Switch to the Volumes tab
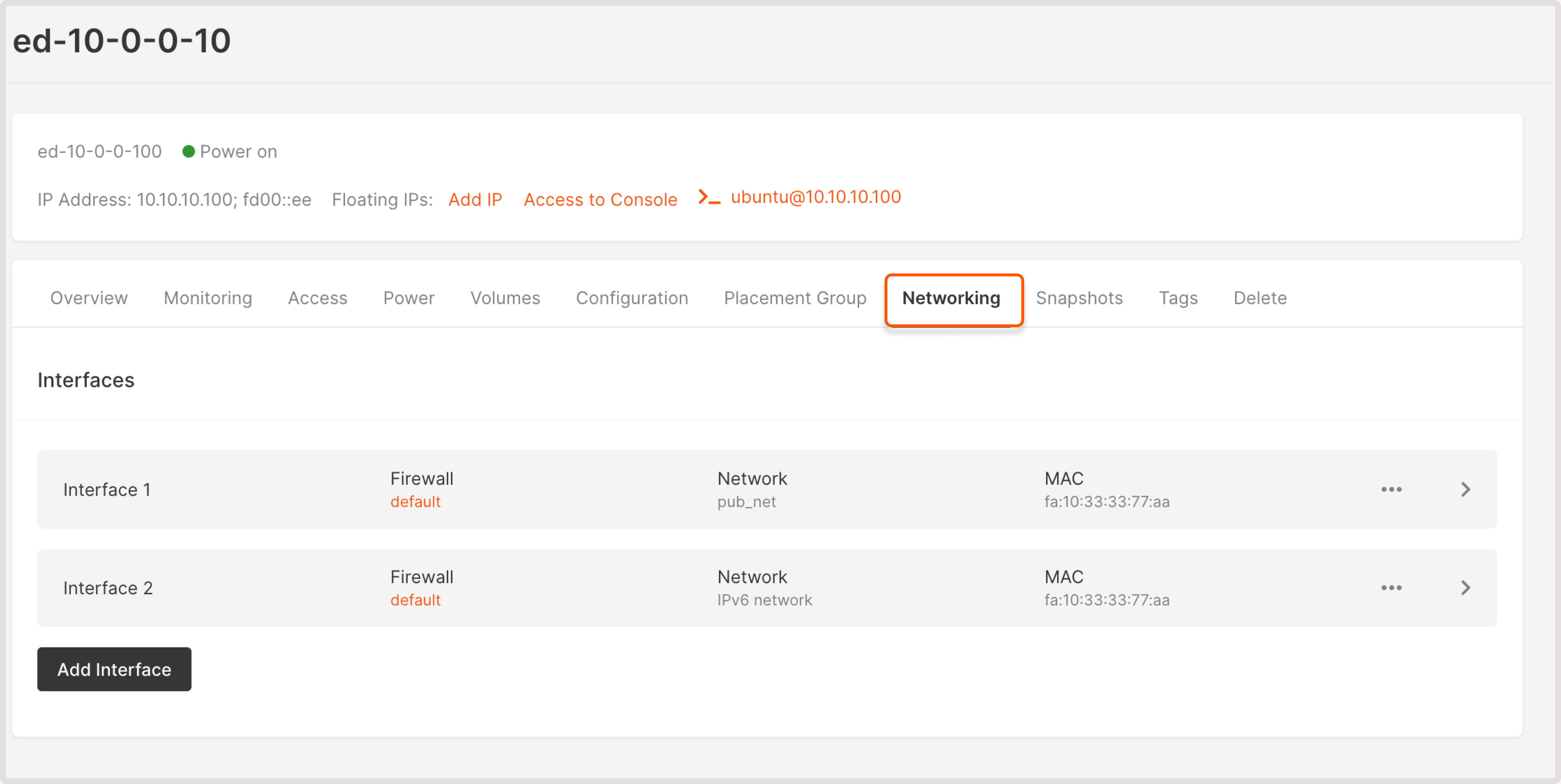This screenshot has height=784, width=1561. 505,297
